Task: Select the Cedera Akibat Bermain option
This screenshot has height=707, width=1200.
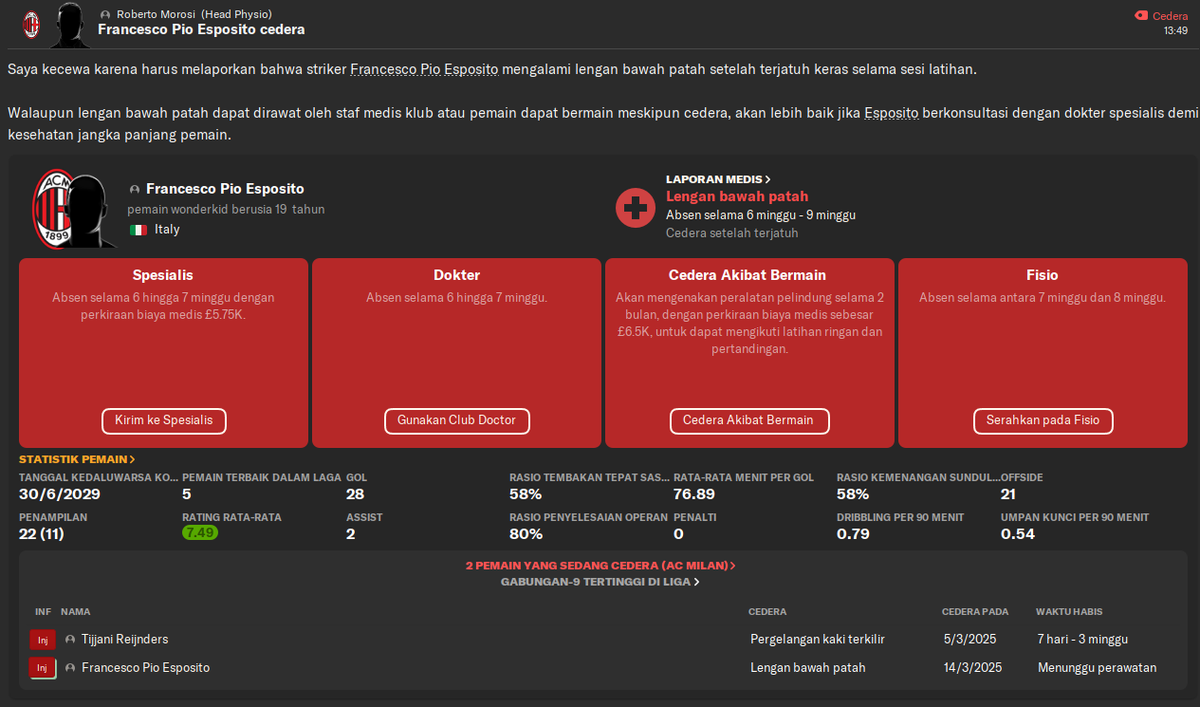Action: [749, 420]
